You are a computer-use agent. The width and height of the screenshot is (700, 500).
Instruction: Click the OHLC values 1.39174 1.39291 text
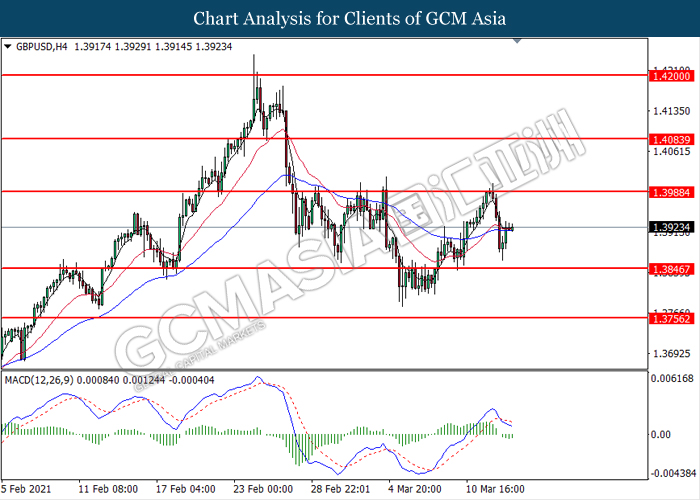point(112,46)
